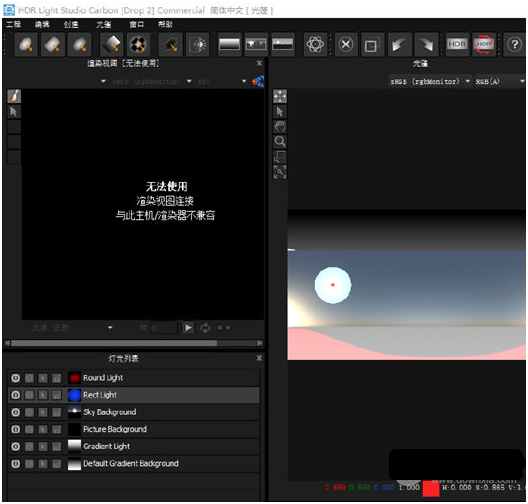Toggle power on Rect Light

(15, 395)
